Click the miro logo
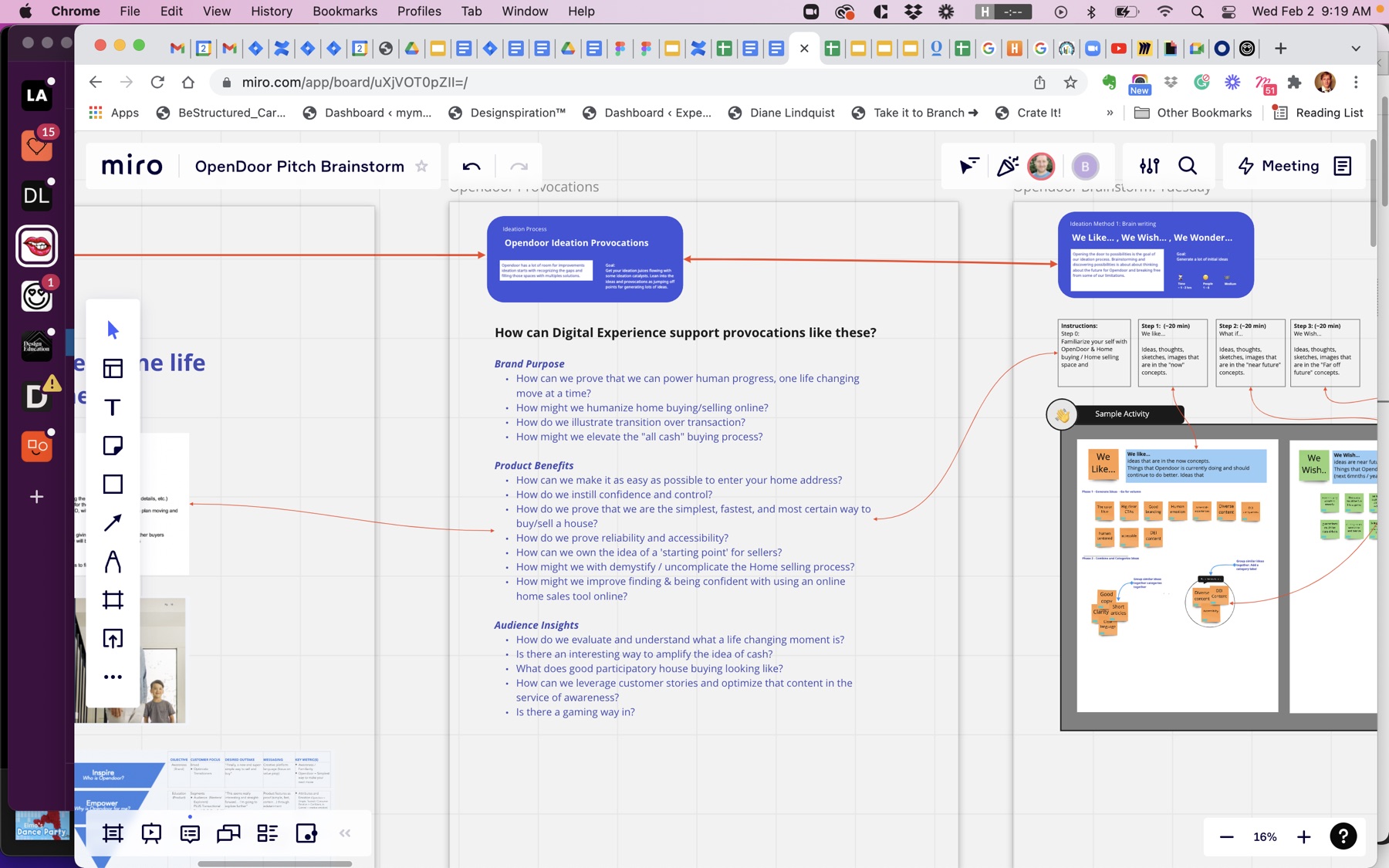The image size is (1389, 868). tap(132, 166)
